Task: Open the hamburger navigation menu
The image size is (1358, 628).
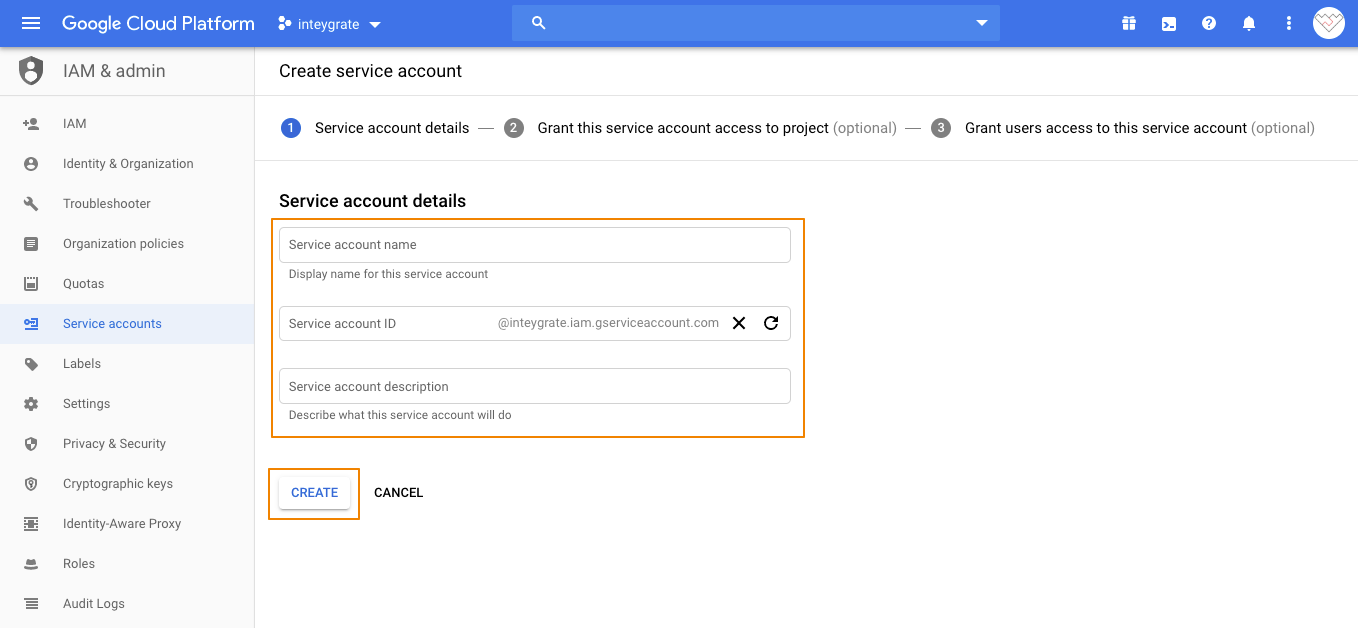Action: [31, 23]
